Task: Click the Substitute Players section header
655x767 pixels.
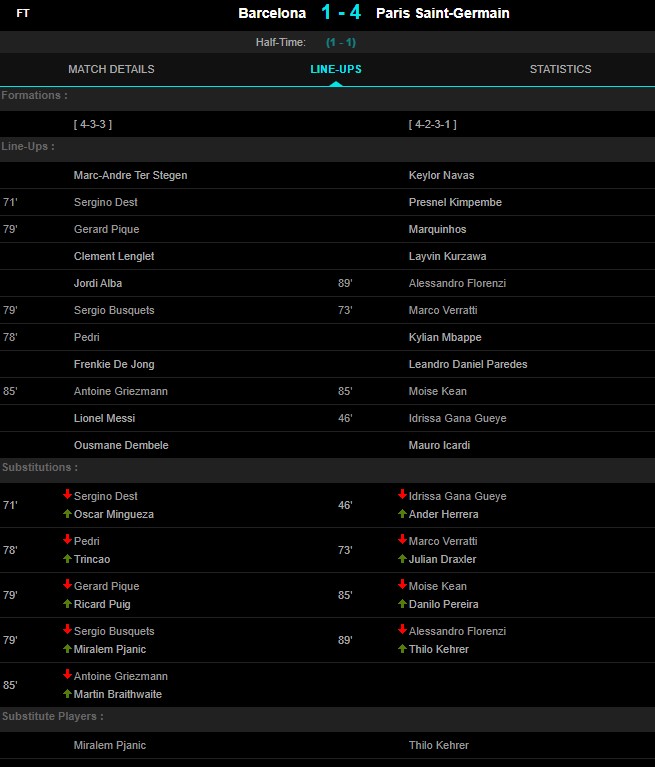Action: coord(52,716)
